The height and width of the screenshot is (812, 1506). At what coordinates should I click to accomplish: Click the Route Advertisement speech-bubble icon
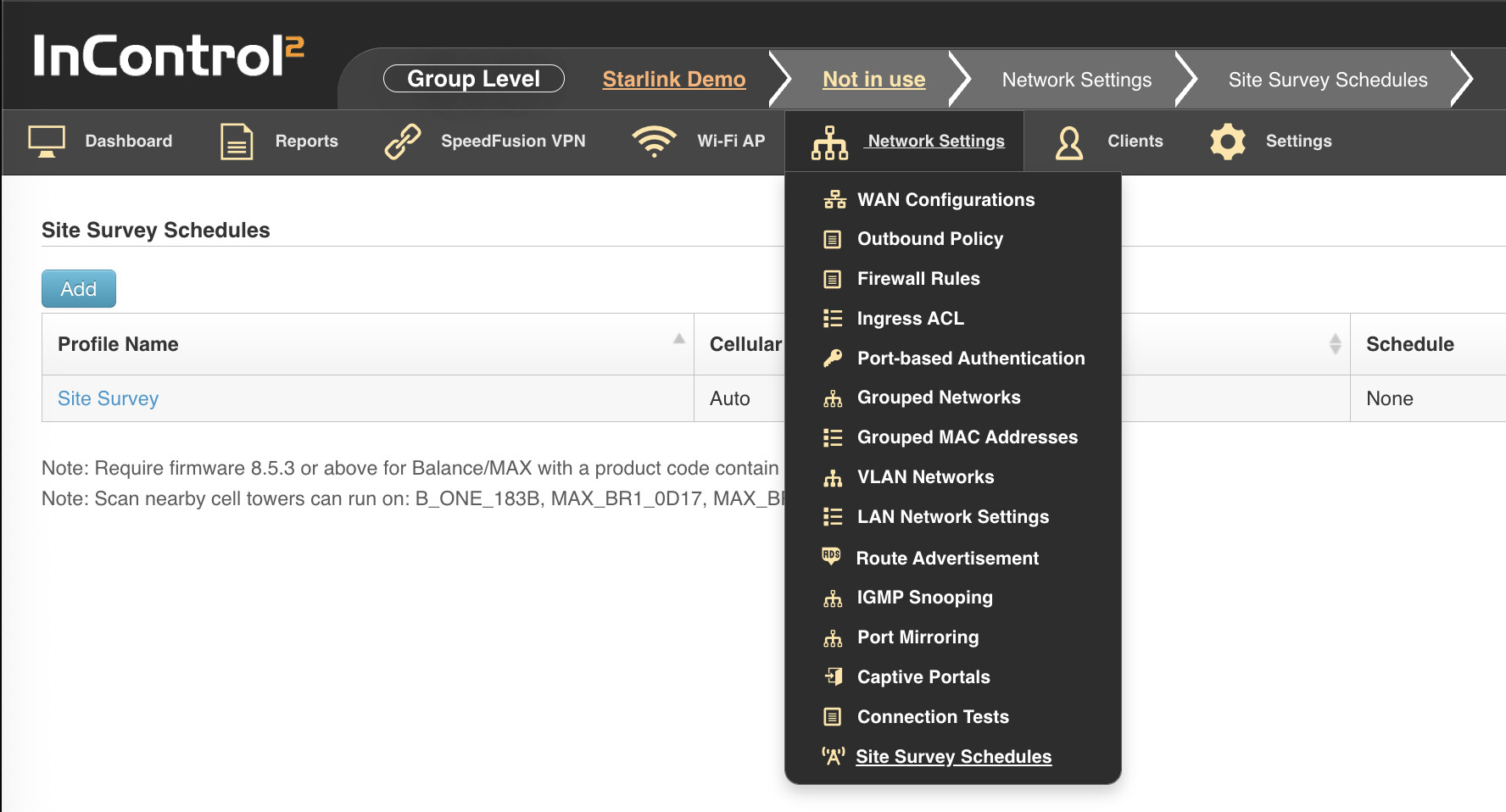tap(831, 557)
